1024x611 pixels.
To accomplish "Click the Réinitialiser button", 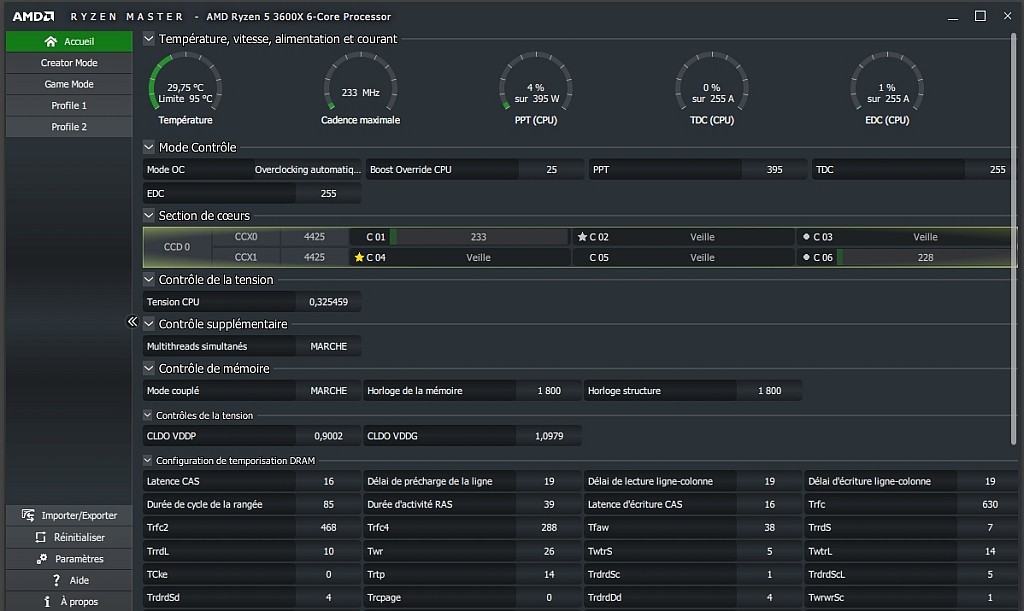I will point(69,537).
